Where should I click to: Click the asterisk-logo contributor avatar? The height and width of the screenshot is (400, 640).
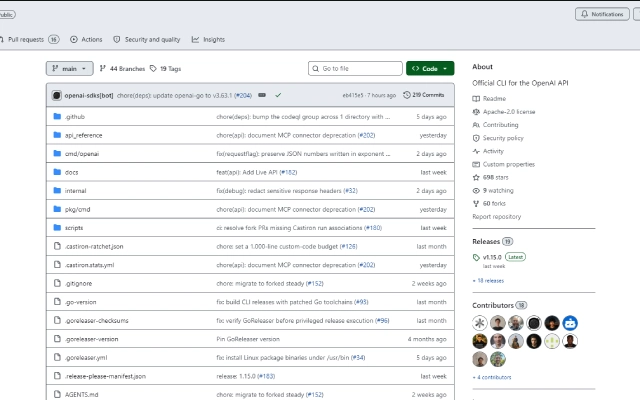480,323
